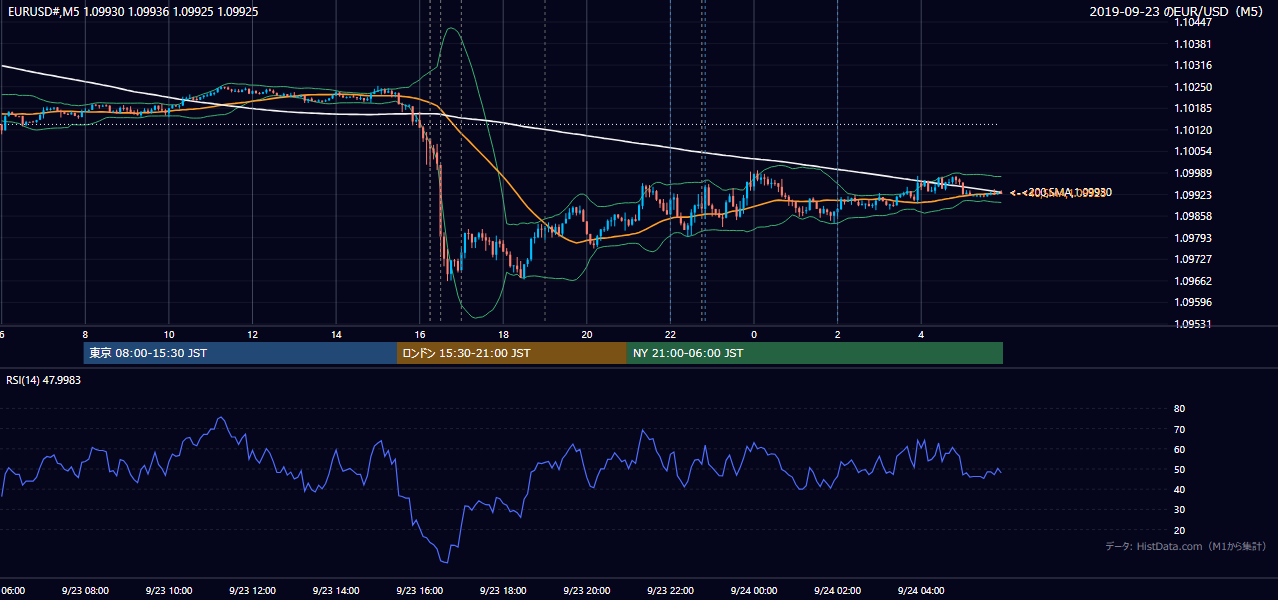Click the 9/24 04:00 bottom time label
The width and height of the screenshot is (1278, 600).
(920, 591)
